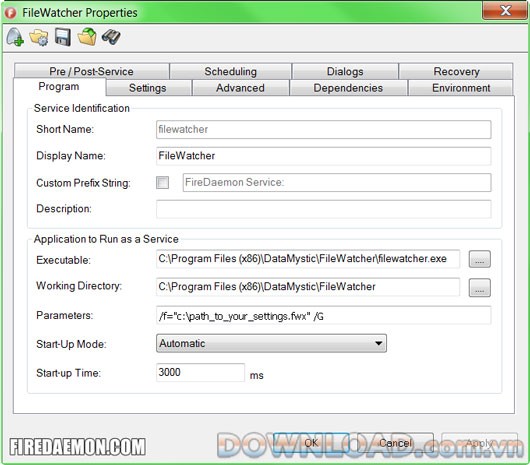The width and height of the screenshot is (530, 465).
Task: Click the Cancel button
Action: tap(395, 443)
